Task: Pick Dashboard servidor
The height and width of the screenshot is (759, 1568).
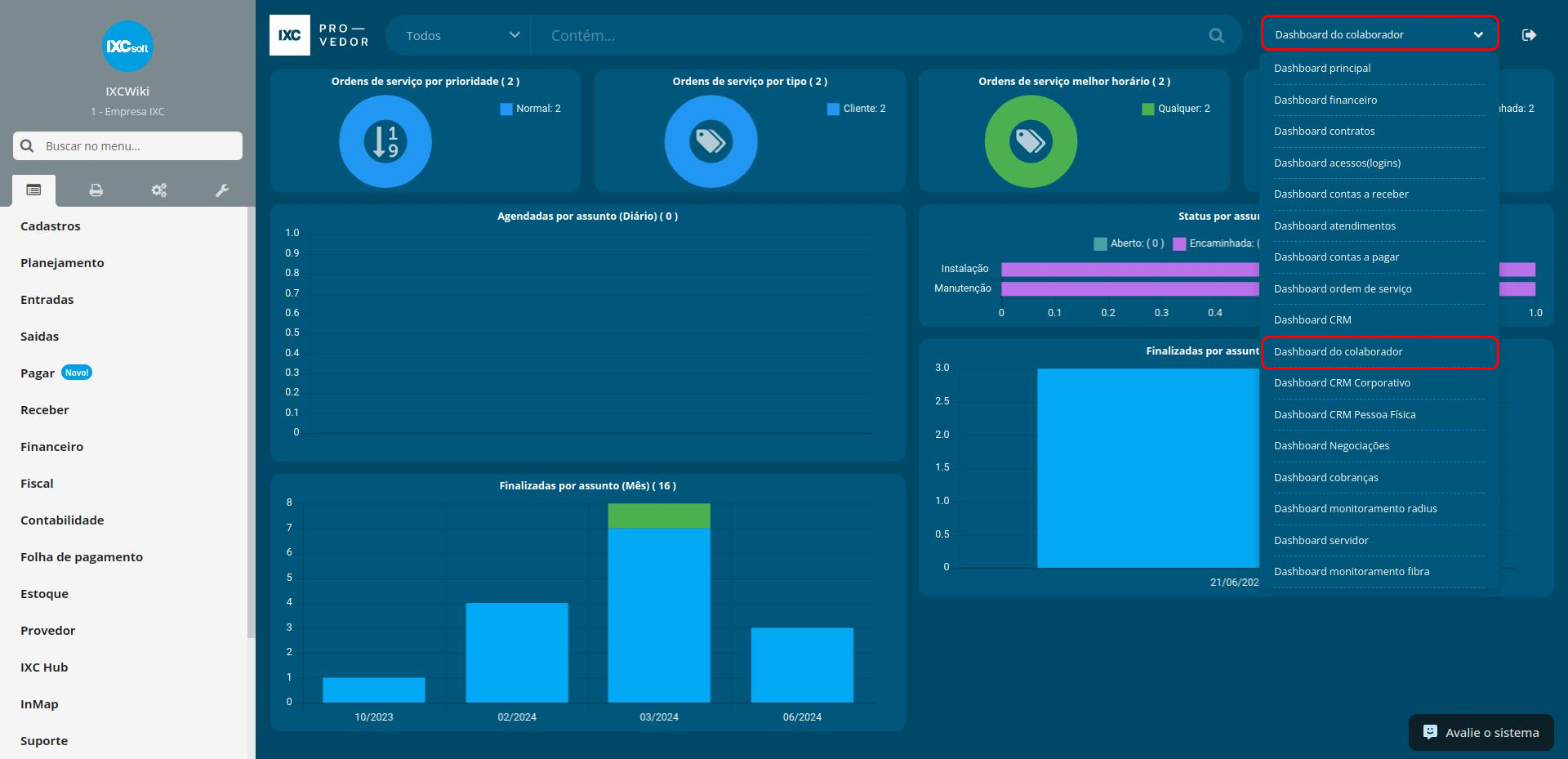Action: tap(1379, 541)
